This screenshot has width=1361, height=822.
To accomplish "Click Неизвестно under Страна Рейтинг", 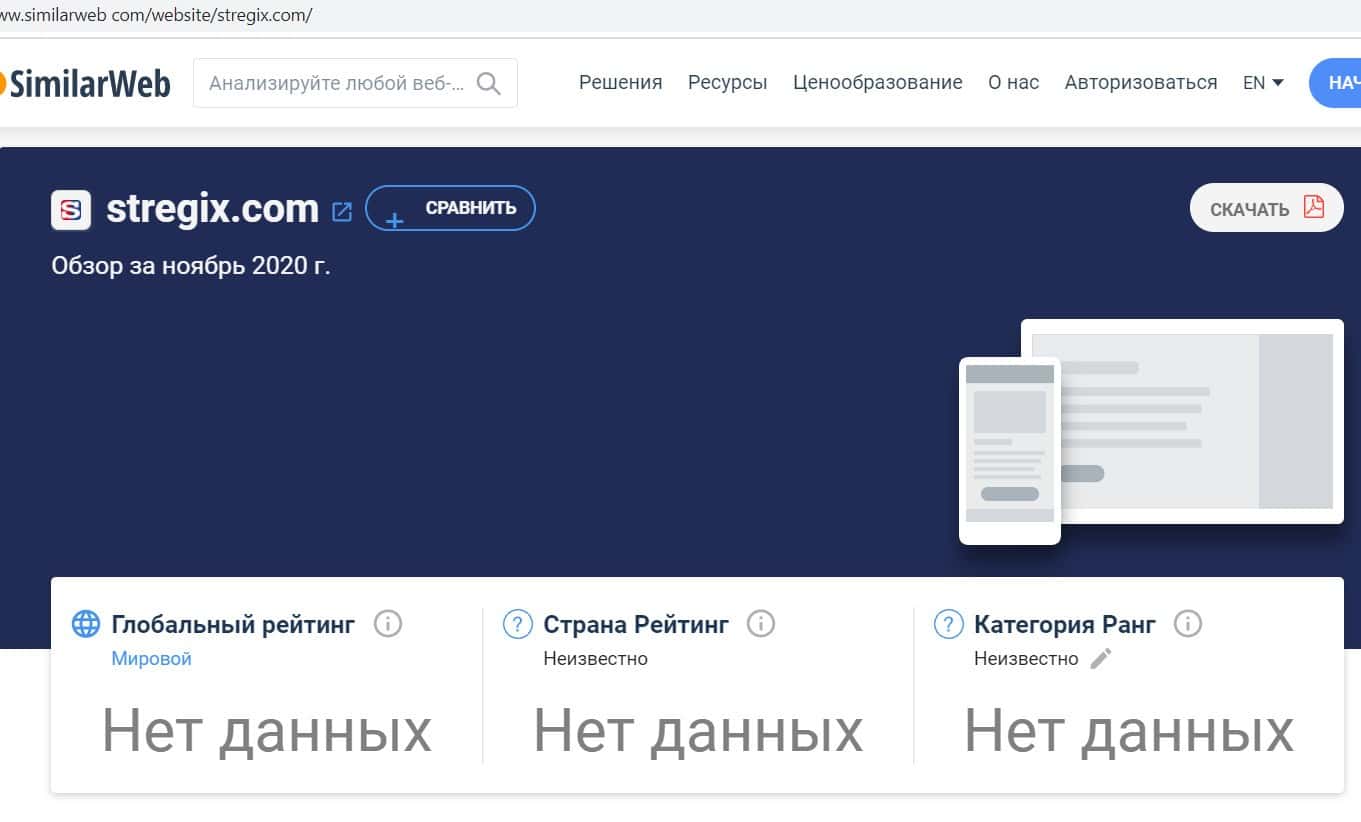I will tap(596, 659).
